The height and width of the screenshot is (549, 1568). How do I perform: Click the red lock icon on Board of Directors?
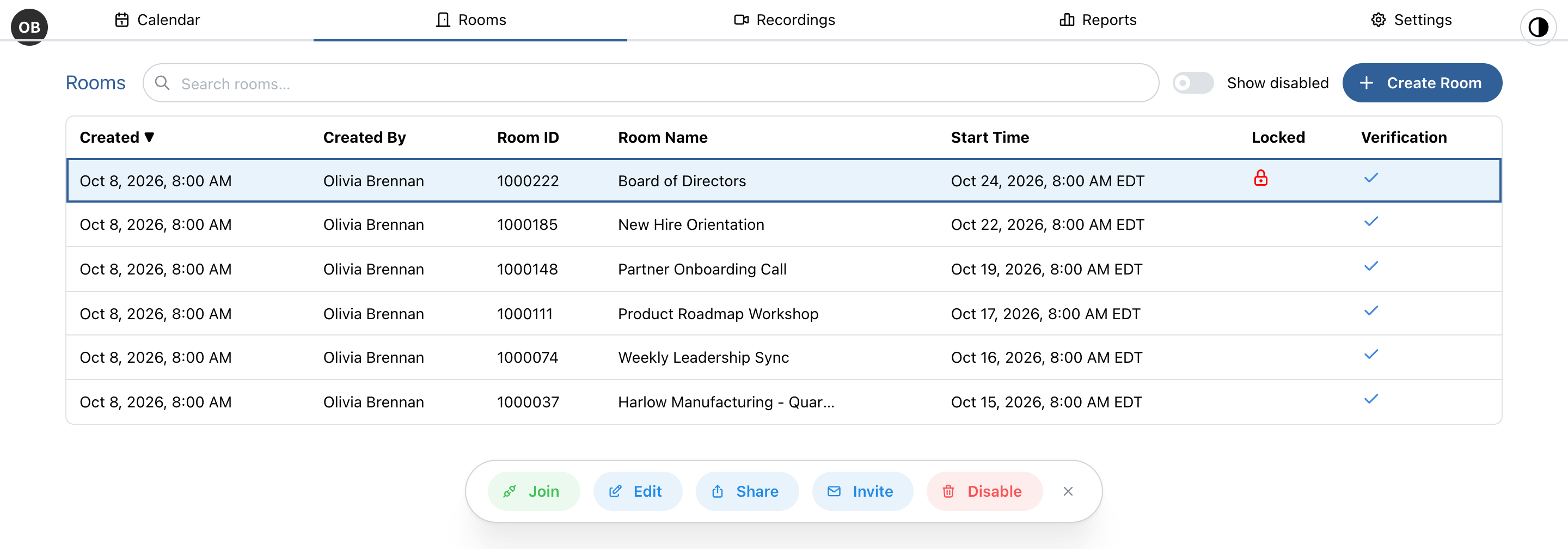pos(1260,178)
